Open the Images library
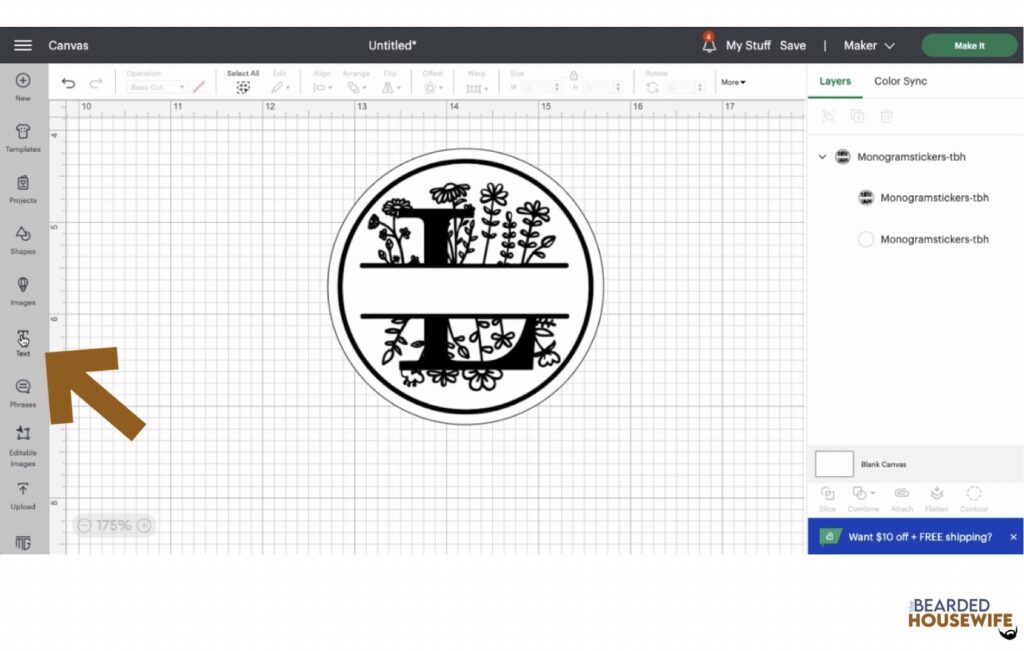 (x=23, y=287)
